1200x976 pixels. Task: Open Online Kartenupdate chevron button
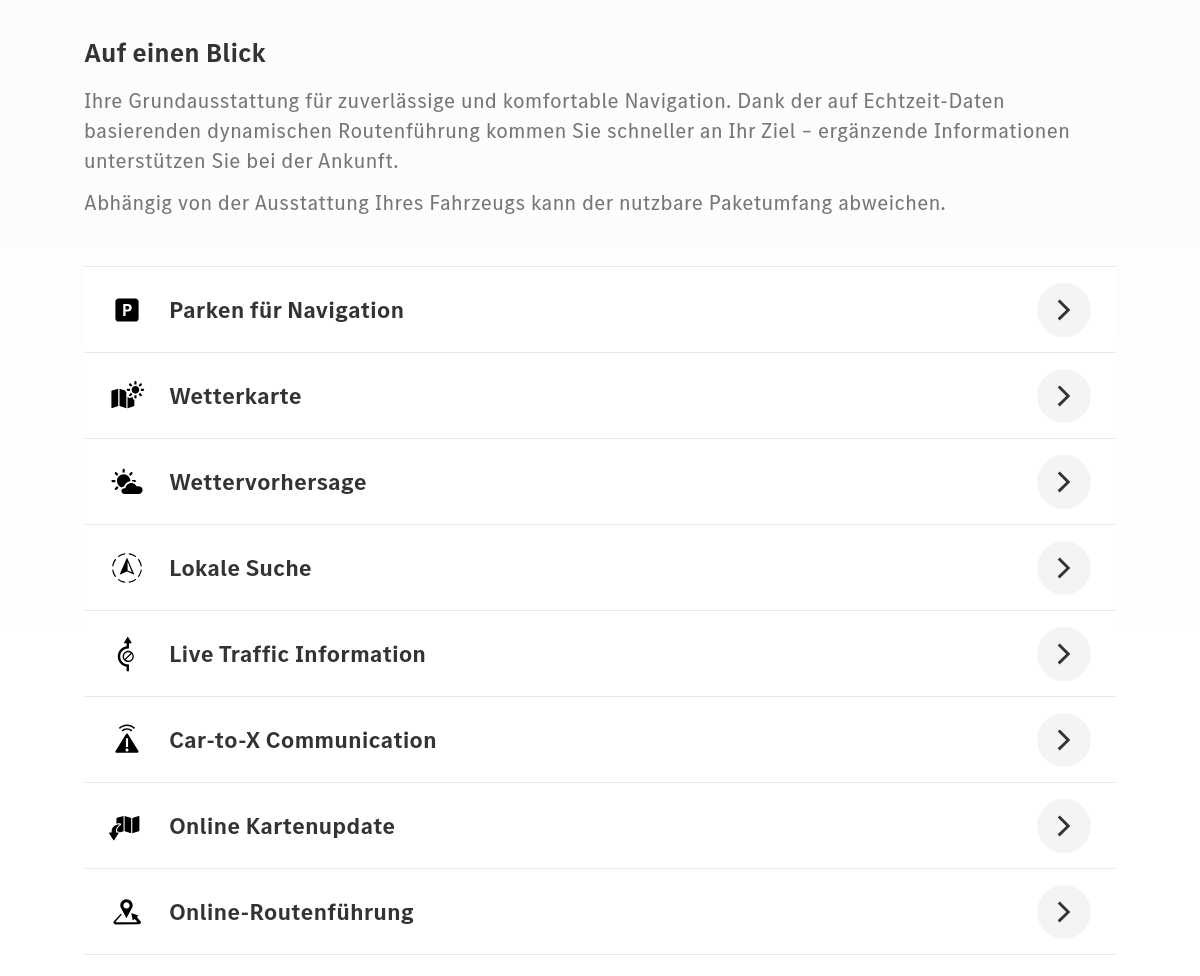[1064, 826]
